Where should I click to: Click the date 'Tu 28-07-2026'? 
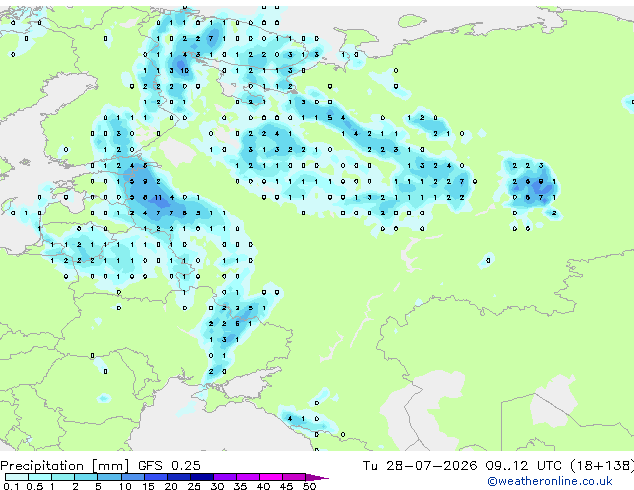coord(420,466)
